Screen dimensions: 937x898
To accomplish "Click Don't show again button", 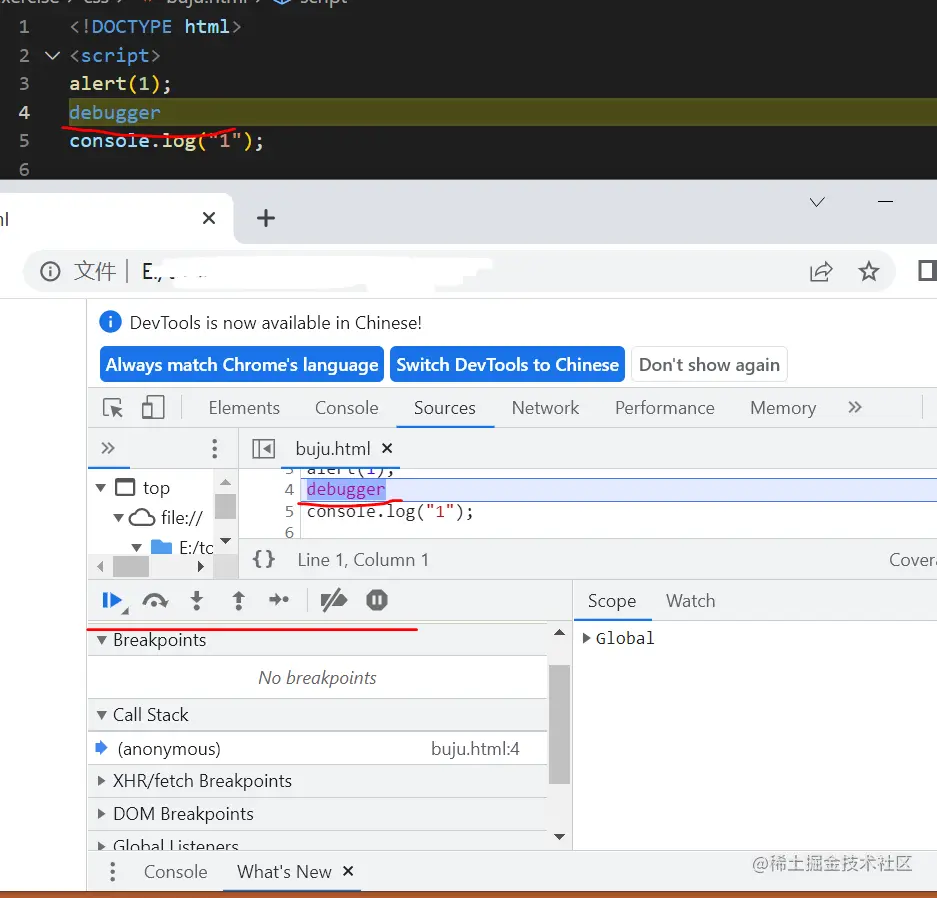I will click(x=709, y=364).
